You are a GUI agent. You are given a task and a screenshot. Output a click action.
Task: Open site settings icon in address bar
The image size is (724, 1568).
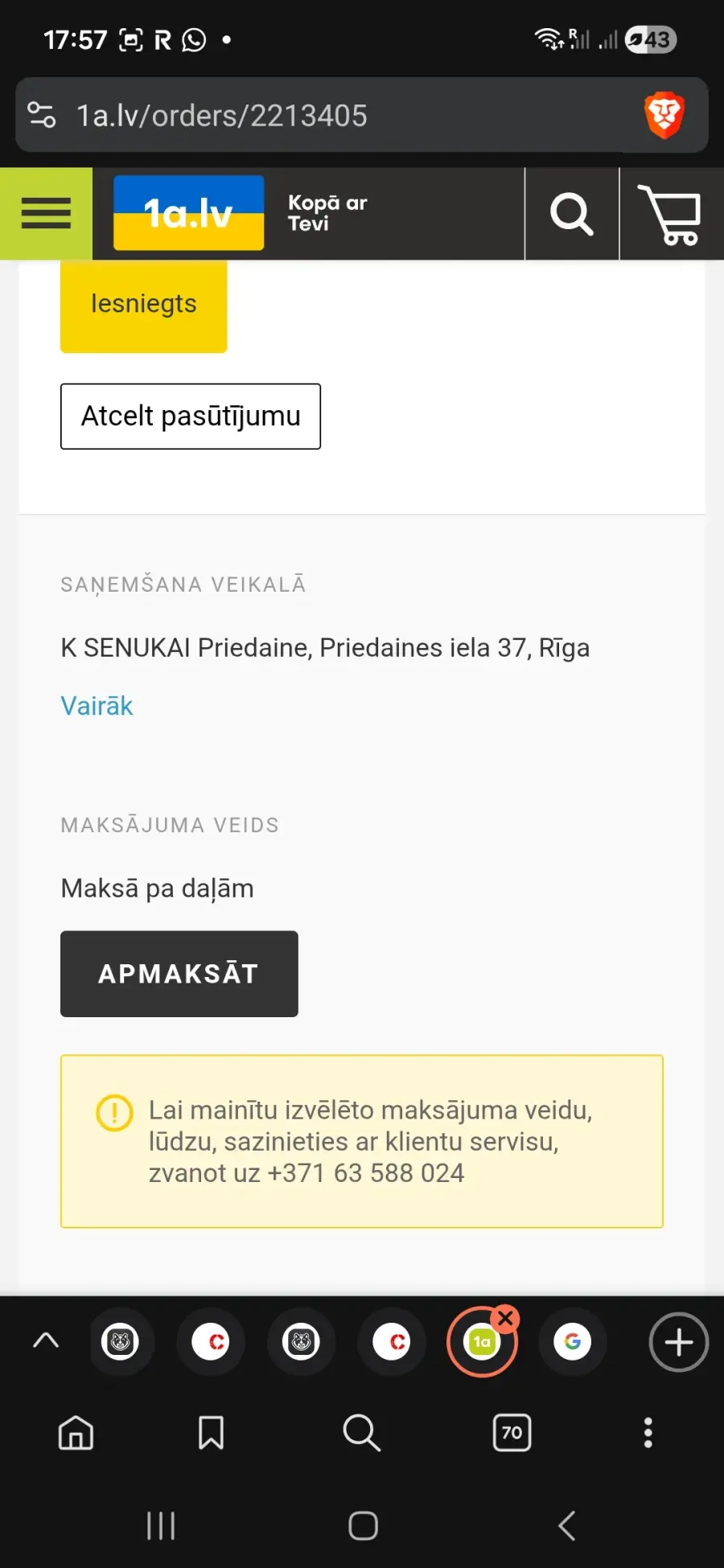[42, 115]
